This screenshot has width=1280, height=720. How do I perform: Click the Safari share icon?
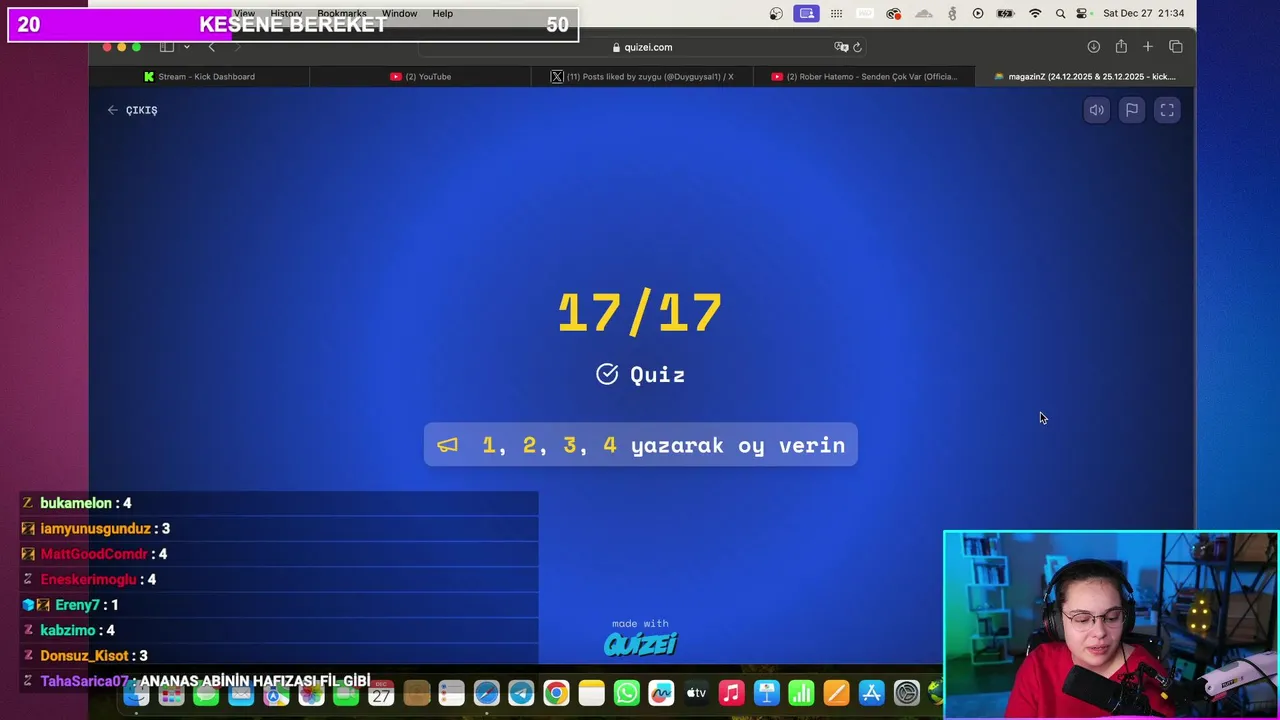click(x=1121, y=47)
